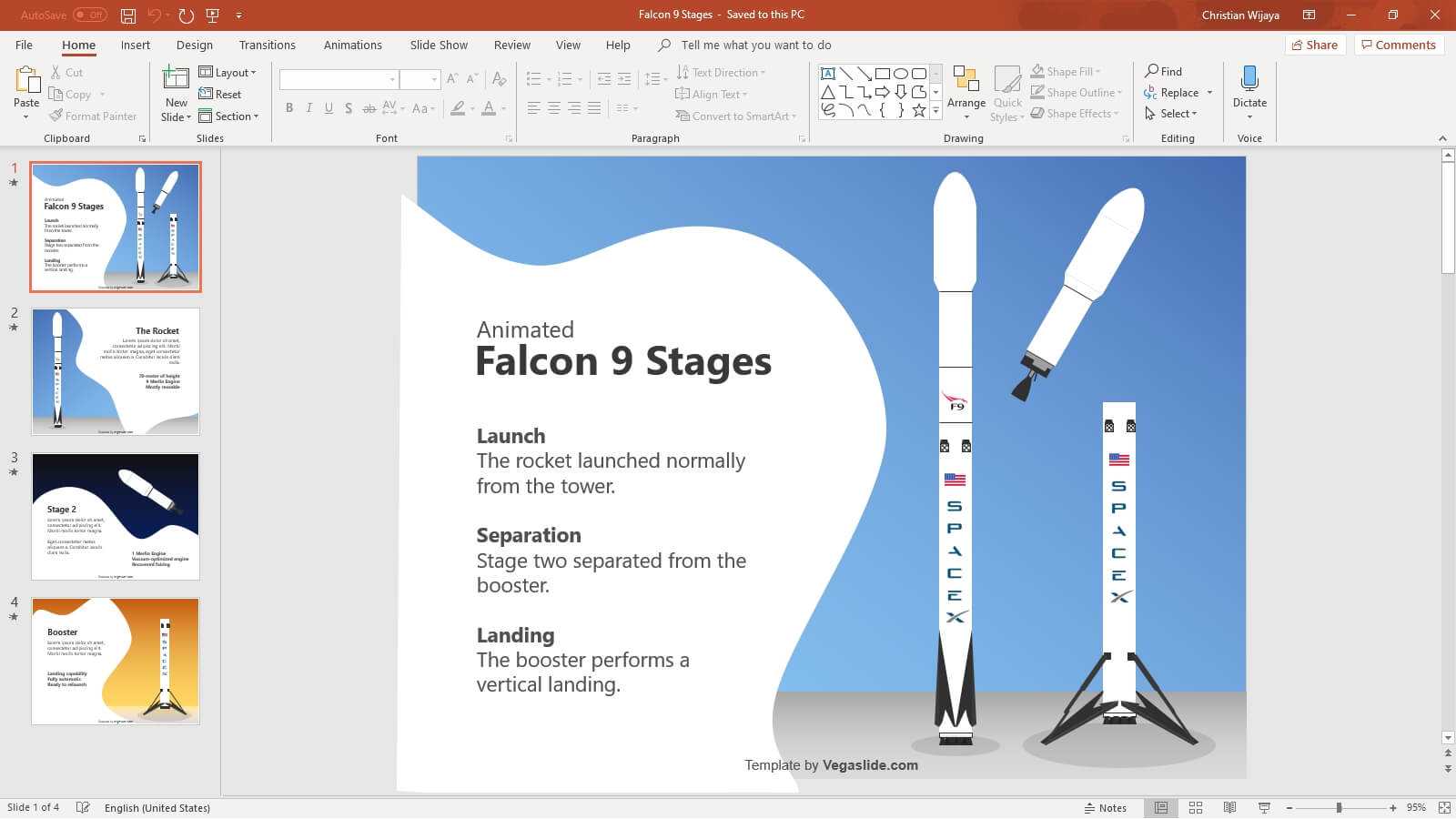Image resolution: width=1456 pixels, height=819 pixels.
Task: Insert a text box shape
Action: point(827,74)
